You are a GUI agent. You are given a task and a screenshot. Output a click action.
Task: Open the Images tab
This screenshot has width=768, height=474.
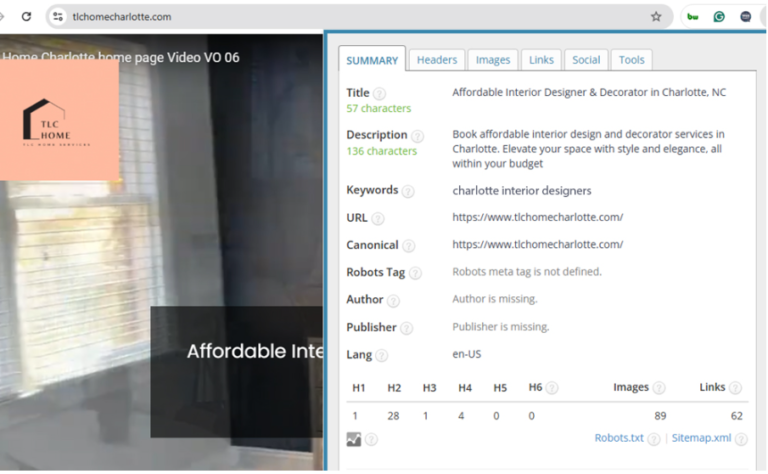493,60
